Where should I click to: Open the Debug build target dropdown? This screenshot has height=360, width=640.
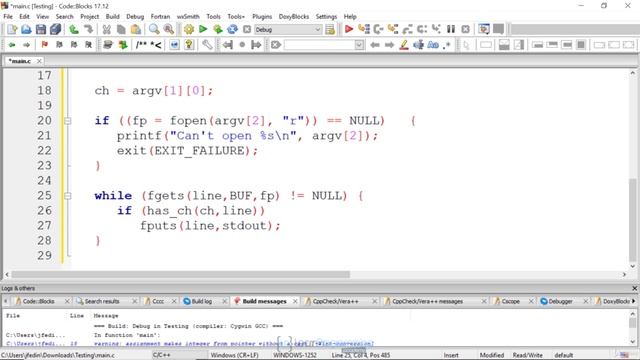[288, 29]
